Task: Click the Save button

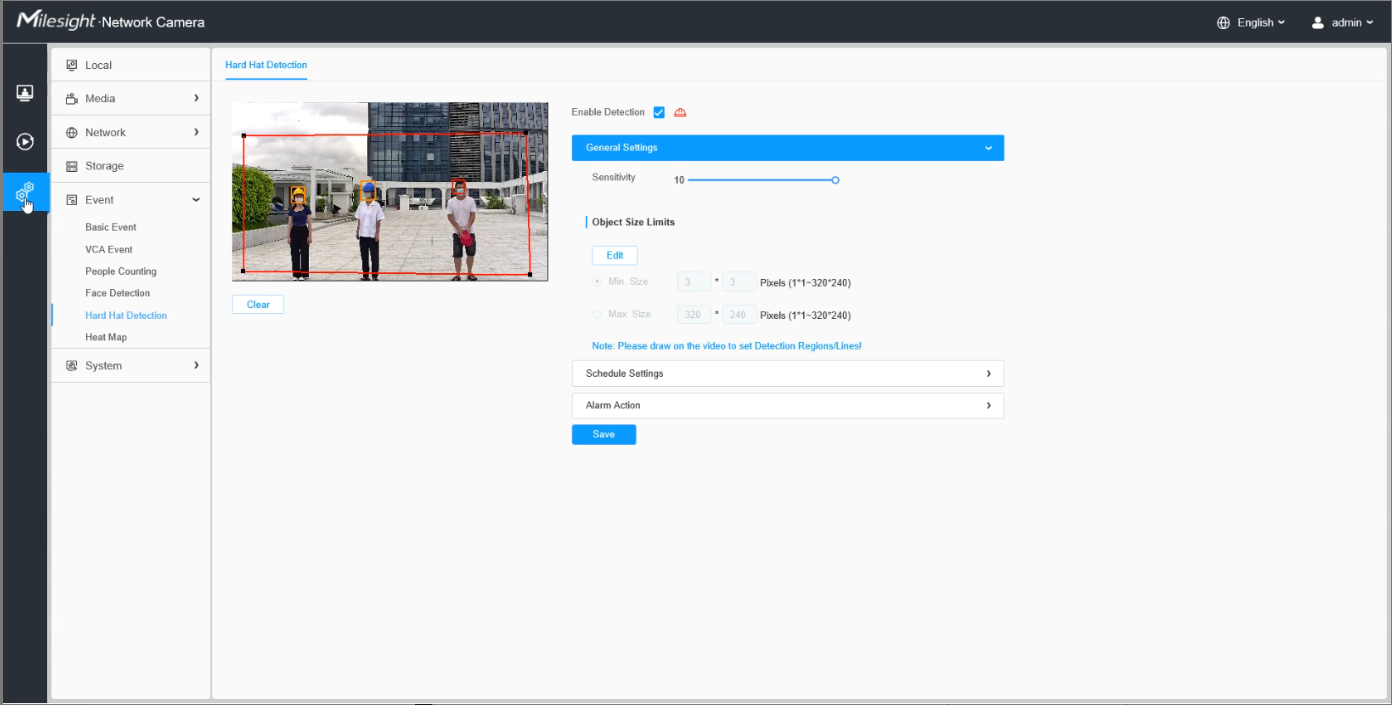Action: pos(604,434)
